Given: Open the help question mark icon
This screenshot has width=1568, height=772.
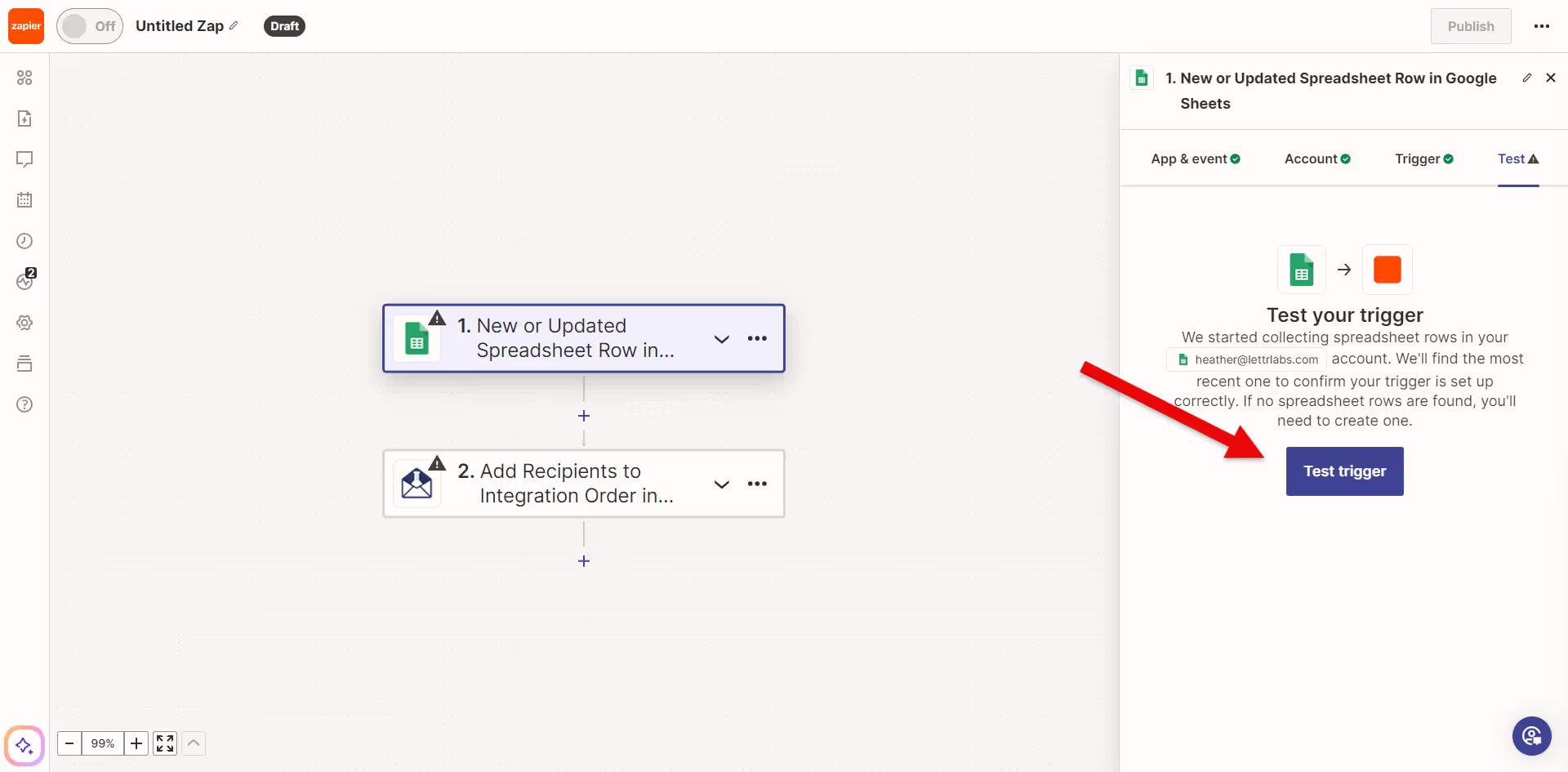Looking at the screenshot, I should [x=24, y=404].
